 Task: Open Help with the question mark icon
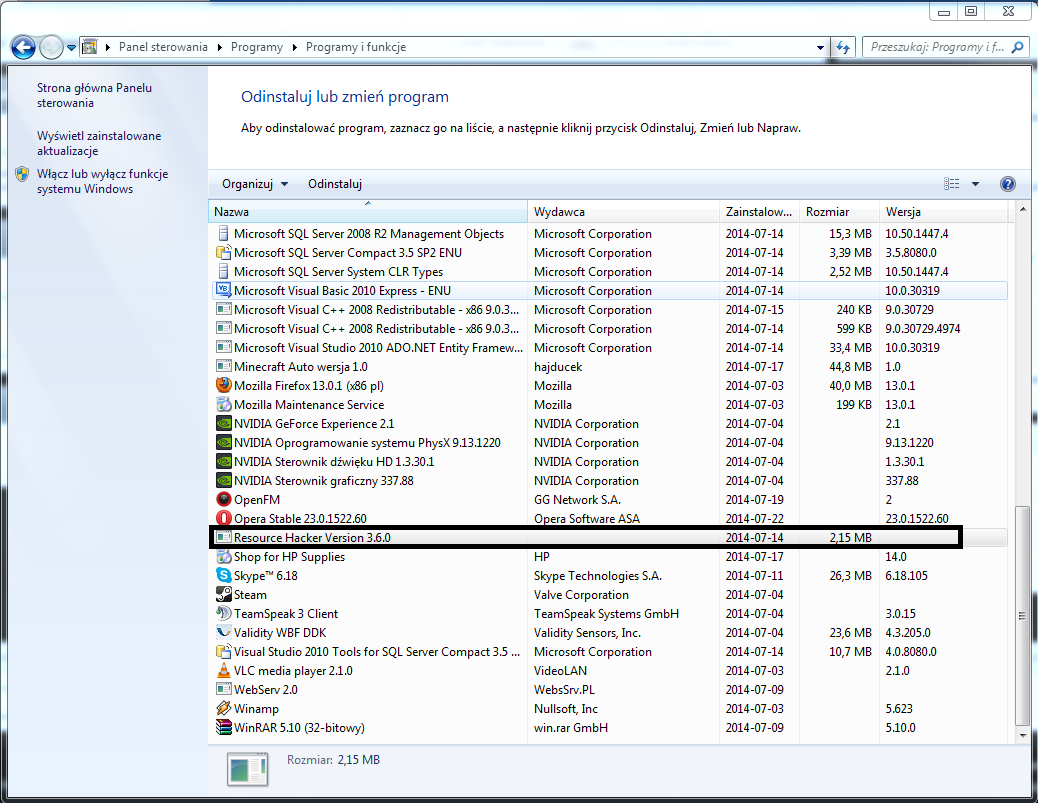1008,184
